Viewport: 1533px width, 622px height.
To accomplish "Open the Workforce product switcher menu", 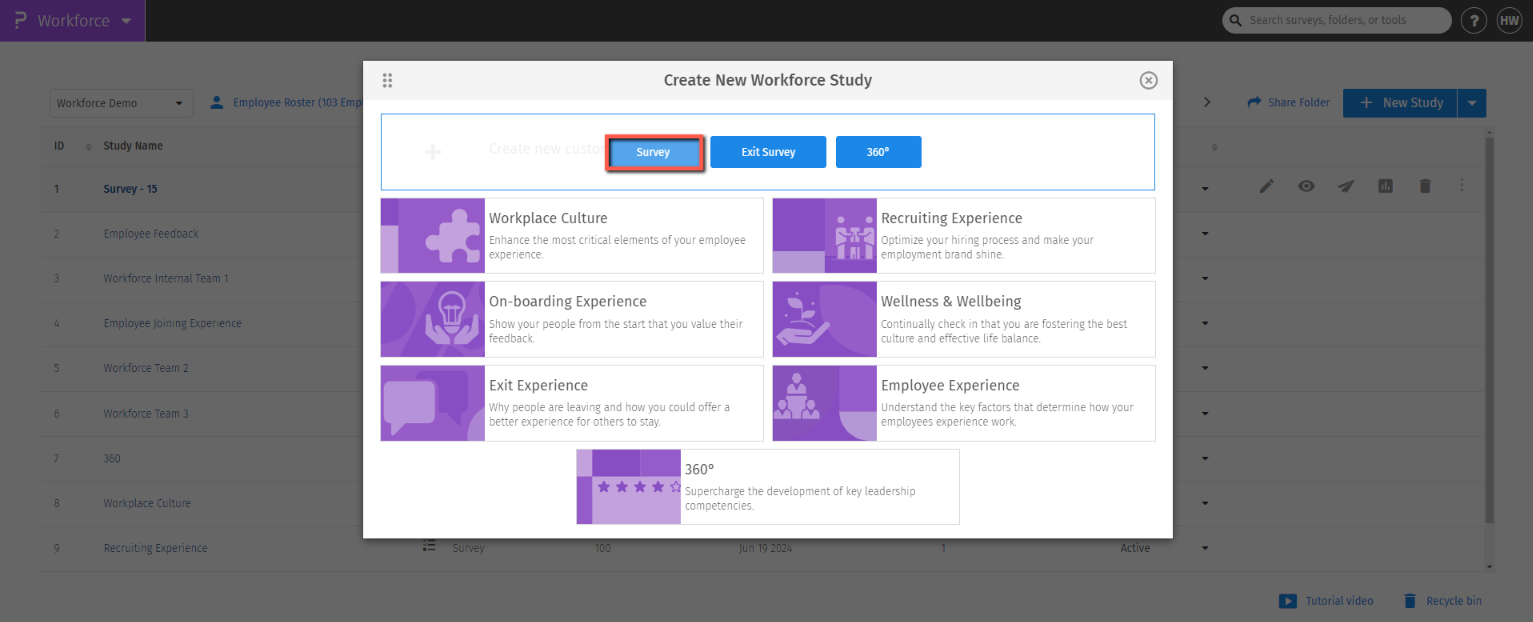I will (70, 20).
